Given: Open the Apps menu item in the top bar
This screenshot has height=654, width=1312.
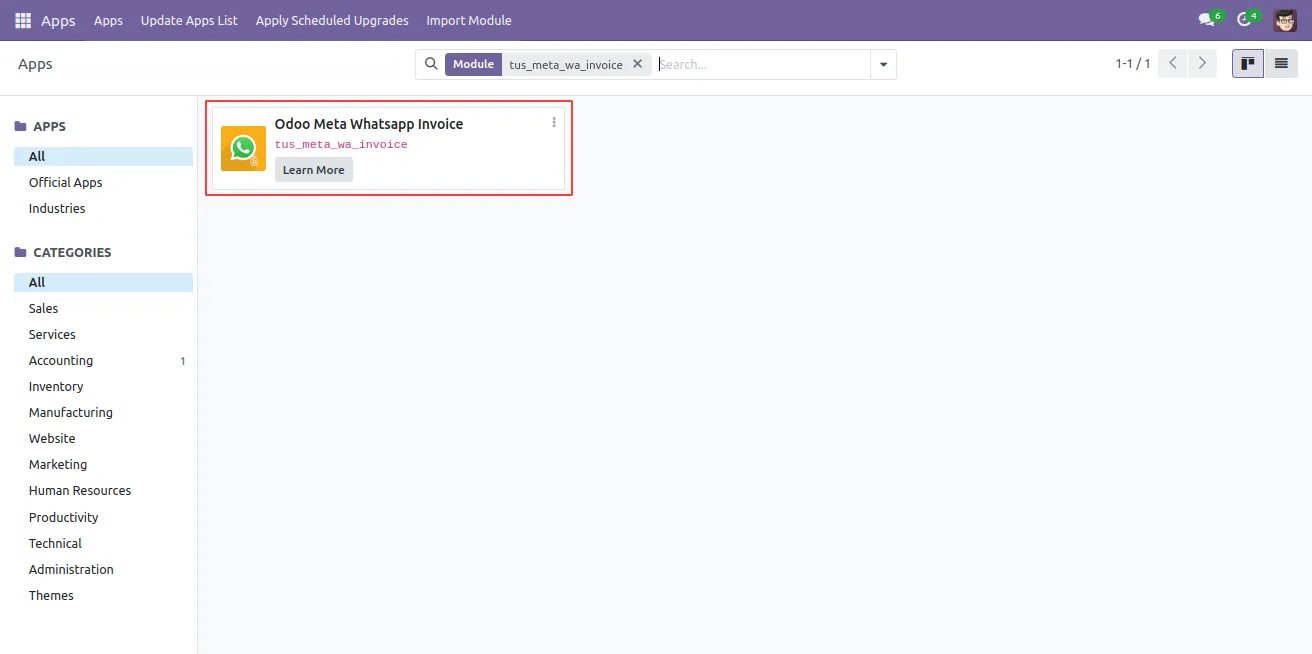Looking at the screenshot, I should (108, 20).
